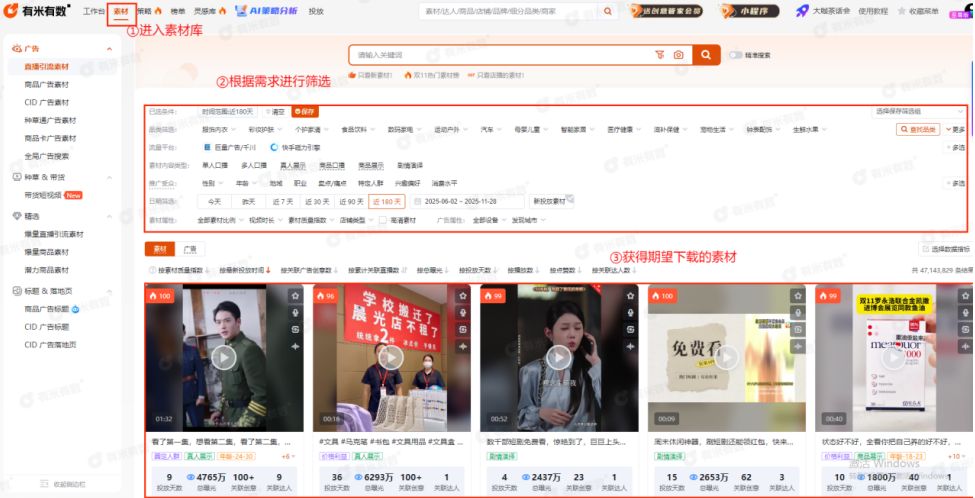Open image search via camera icon
975x498 pixels.
tap(678, 55)
